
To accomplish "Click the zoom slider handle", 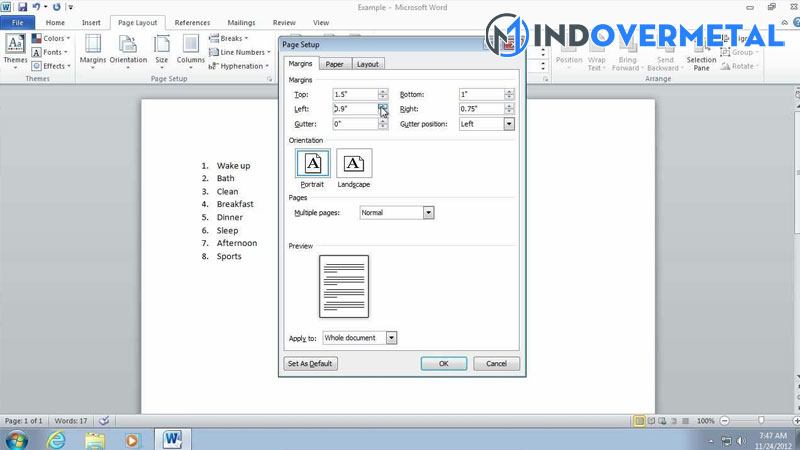I will (x=761, y=420).
